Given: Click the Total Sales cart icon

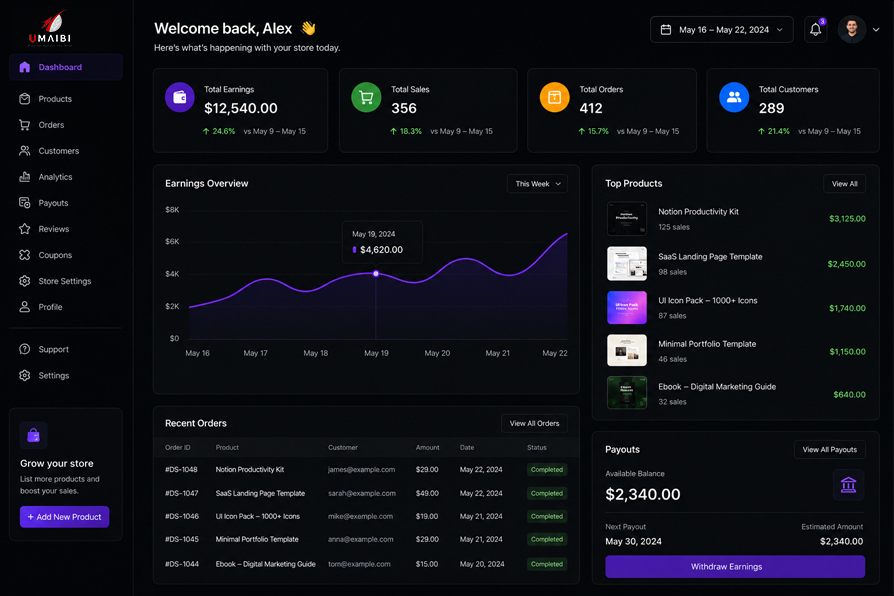Looking at the screenshot, I should tap(366, 97).
